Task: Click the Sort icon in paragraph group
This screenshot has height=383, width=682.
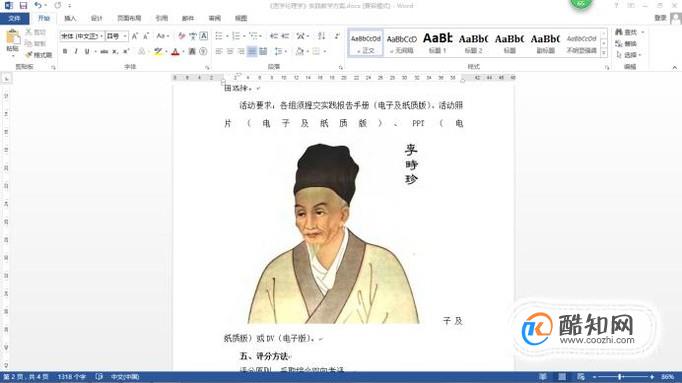Action: coord(321,36)
